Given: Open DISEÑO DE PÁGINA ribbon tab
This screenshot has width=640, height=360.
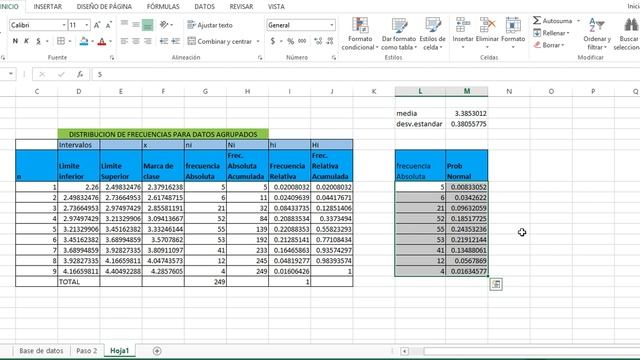Looking at the screenshot, I should [x=104, y=7].
